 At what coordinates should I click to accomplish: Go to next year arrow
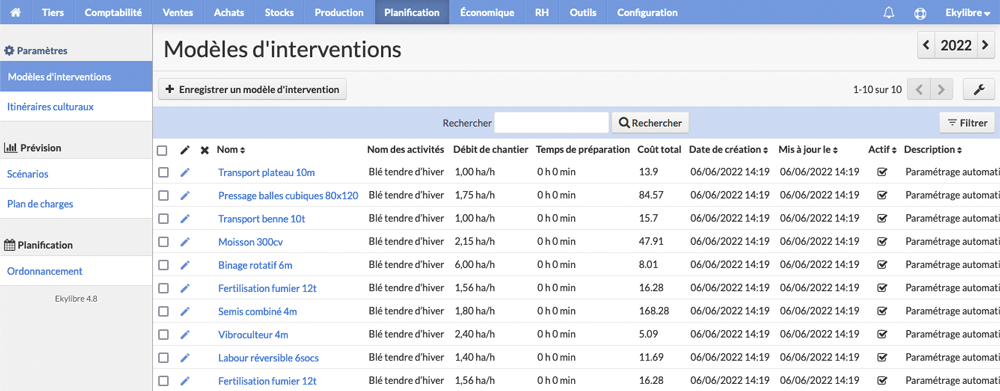986,45
